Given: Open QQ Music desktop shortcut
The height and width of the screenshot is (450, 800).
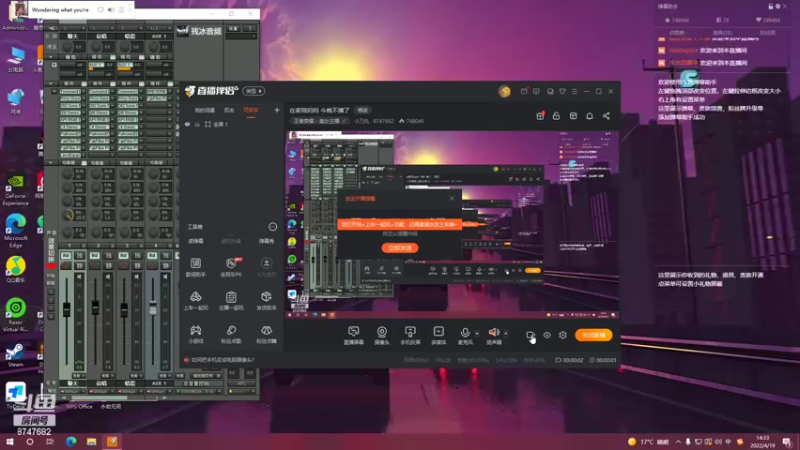Looking at the screenshot, I should tap(16, 269).
